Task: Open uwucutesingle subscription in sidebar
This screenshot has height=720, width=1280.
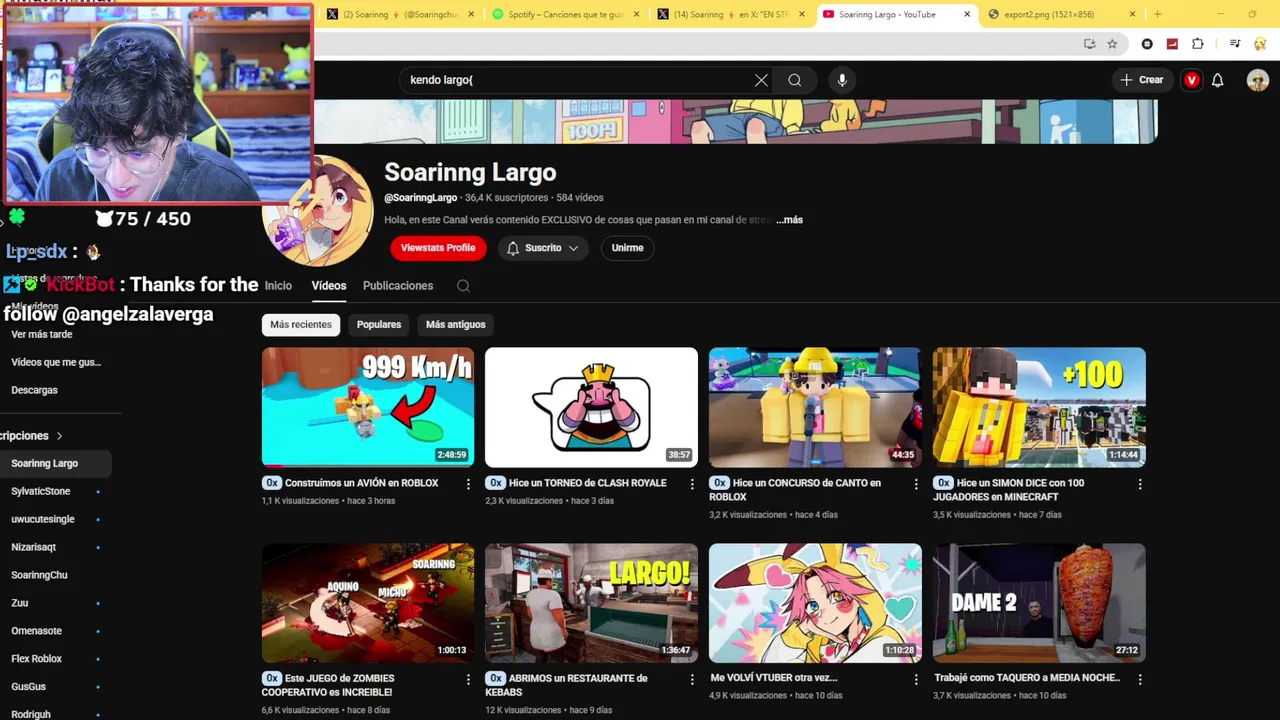Action: coord(43,520)
